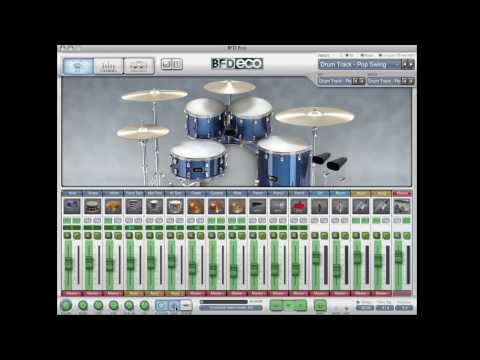This screenshot has height=360, width=480.
Task: Click the left rack tom in kit picture
Action: tap(205, 118)
